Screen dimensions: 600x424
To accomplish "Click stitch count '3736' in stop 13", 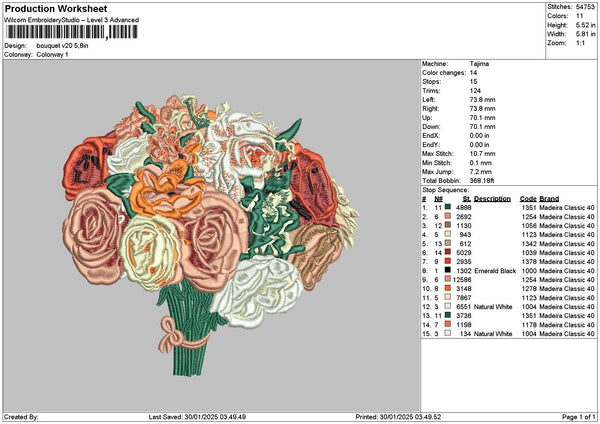I will click(x=463, y=316).
